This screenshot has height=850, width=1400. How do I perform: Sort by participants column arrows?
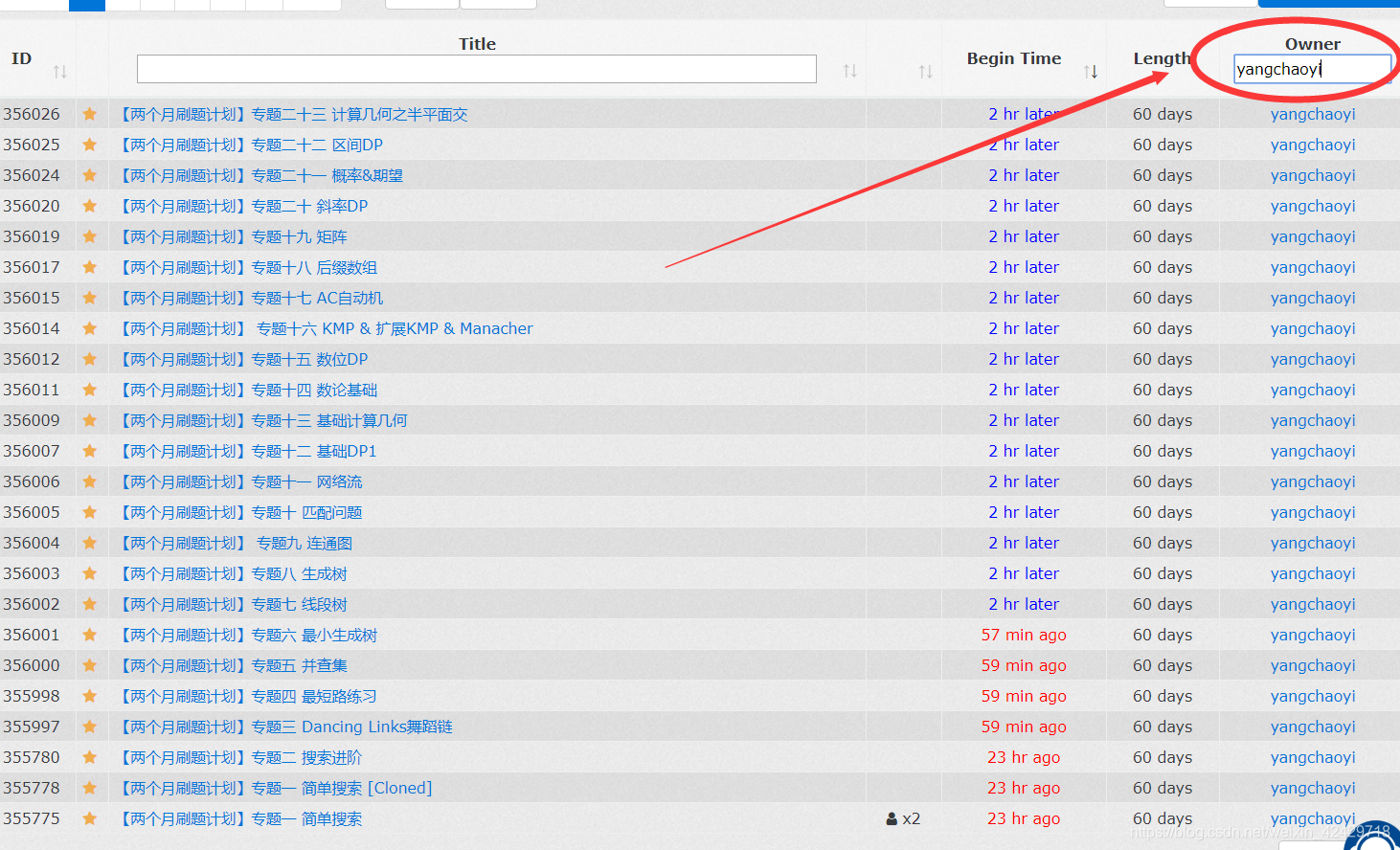[925, 71]
